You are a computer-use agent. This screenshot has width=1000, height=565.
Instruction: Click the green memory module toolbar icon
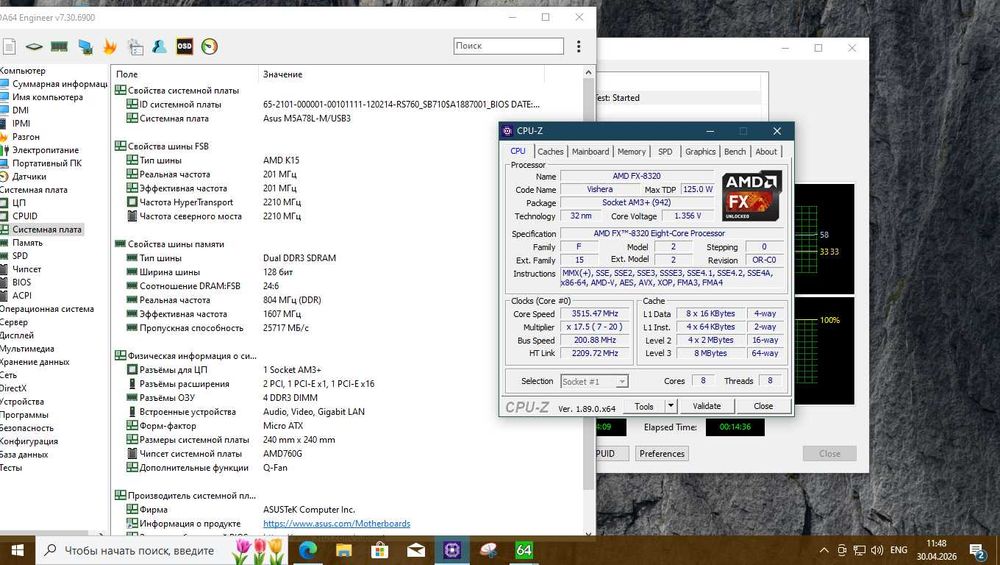click(59, 47)
